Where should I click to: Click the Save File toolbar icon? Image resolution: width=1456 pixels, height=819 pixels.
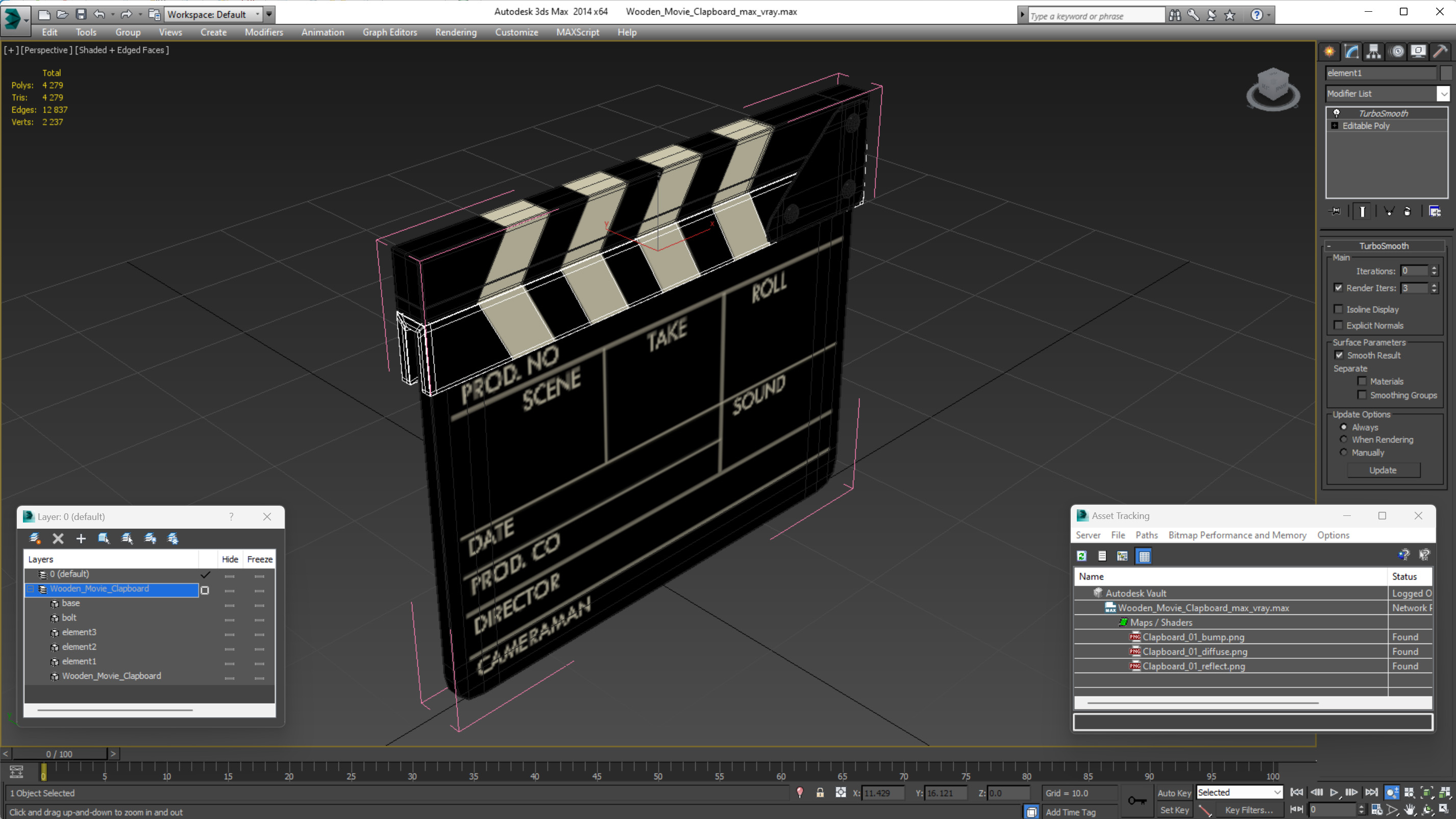81,14
